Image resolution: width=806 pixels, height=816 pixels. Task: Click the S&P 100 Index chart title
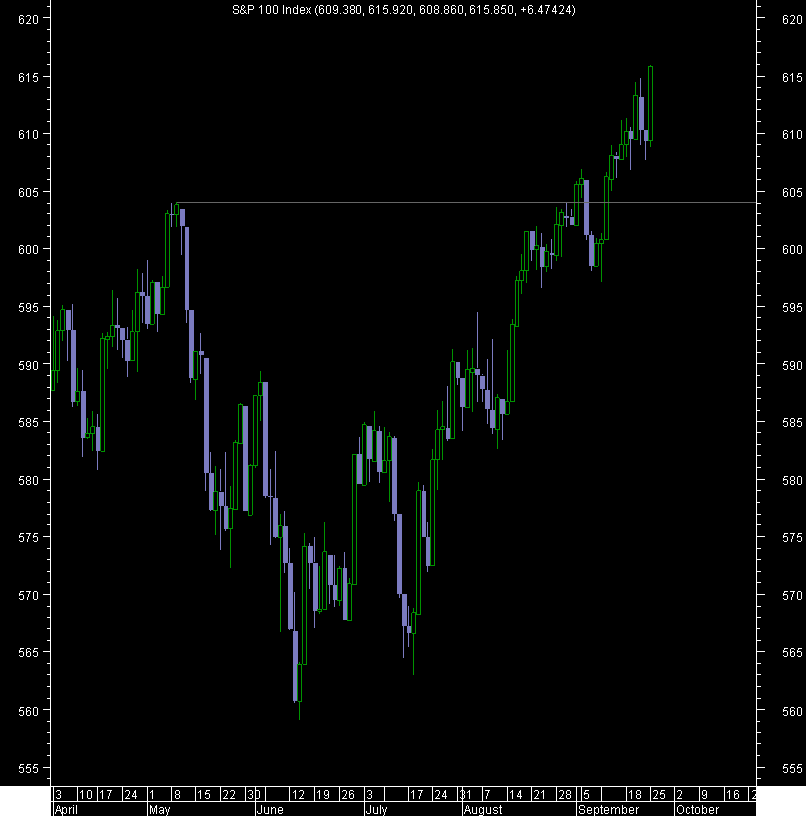click(x=403, y=10)
